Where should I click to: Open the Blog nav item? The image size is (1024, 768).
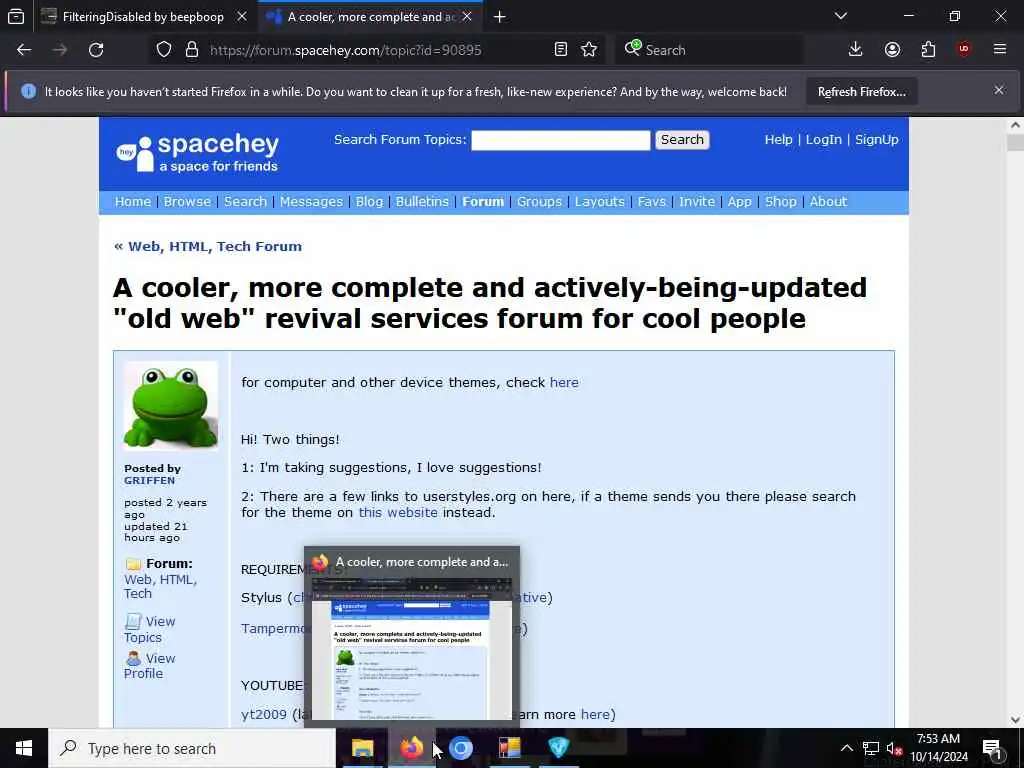(x=370, y=202)
